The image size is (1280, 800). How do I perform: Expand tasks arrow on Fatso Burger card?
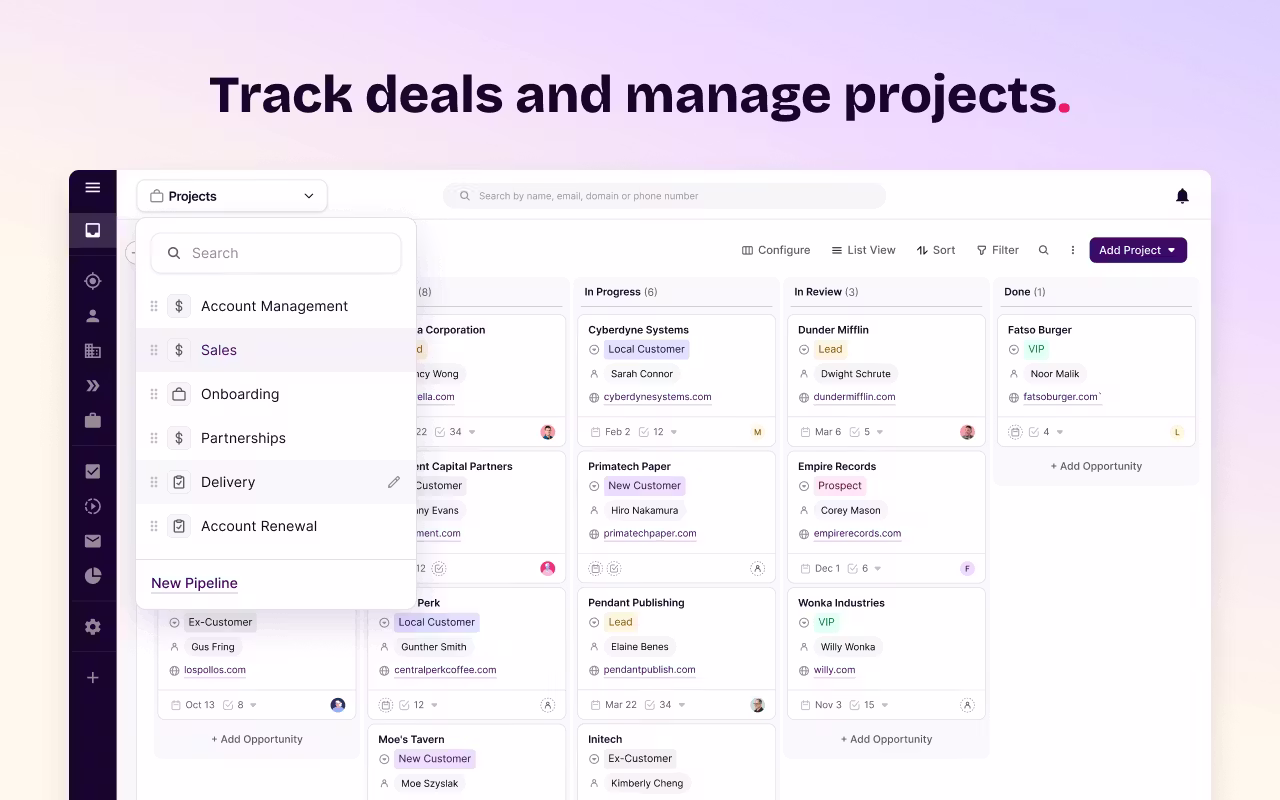coord(1060,432)
